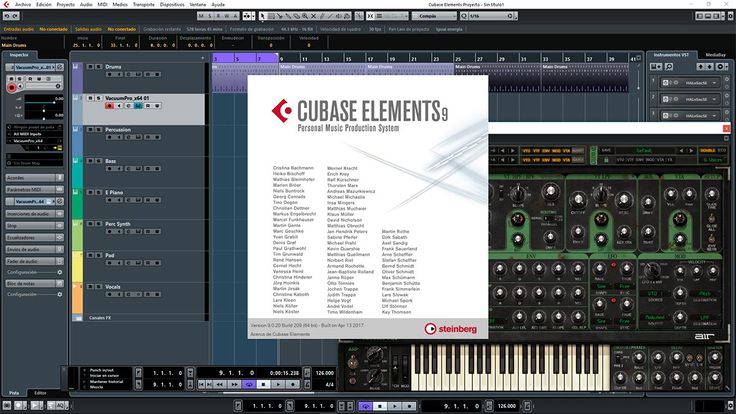Open the 1/16 quantize preset dropdown
This screenshot has width=736, height=414.
pos(491,16)
